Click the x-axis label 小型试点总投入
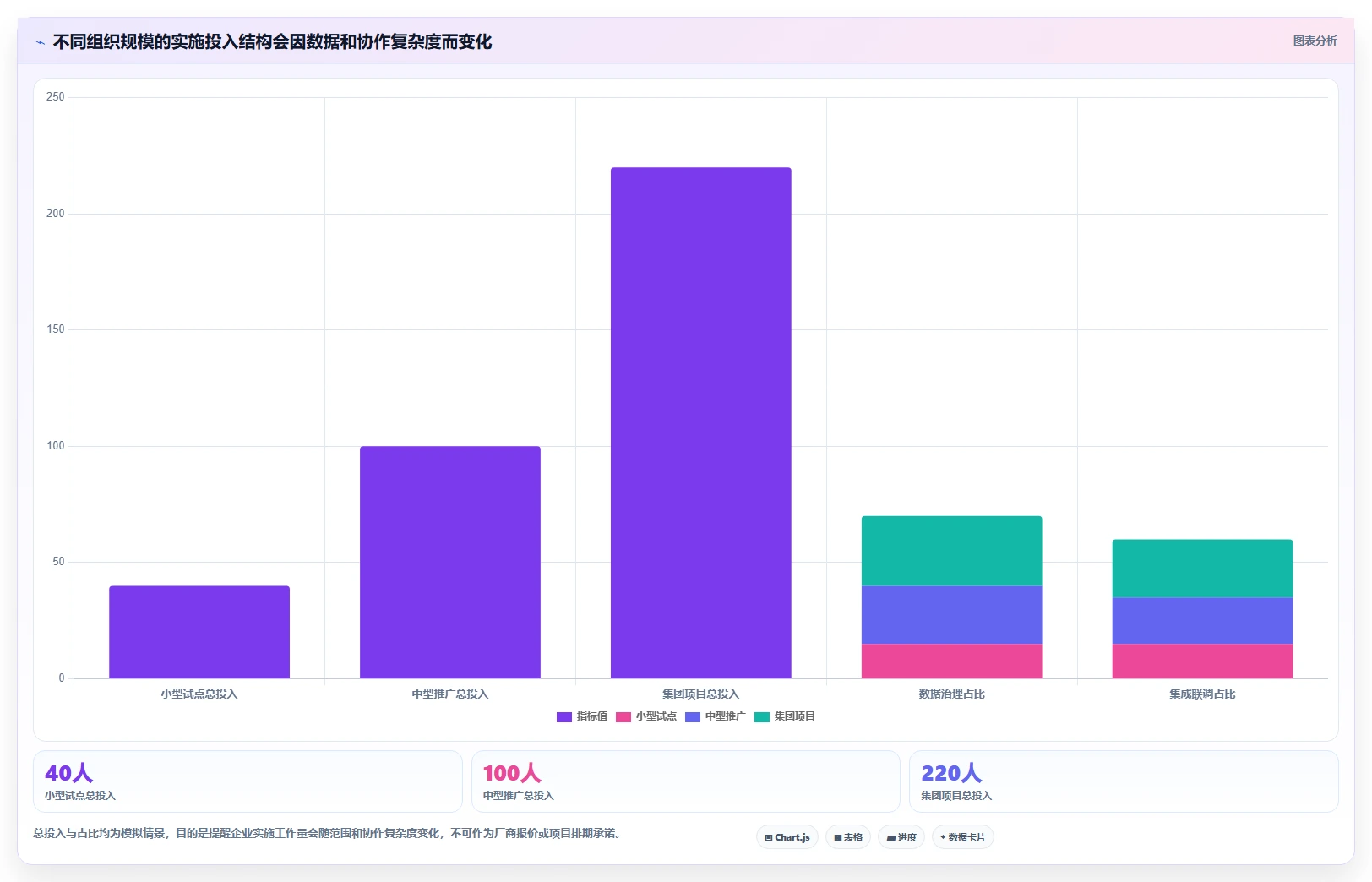The image size is (1372, 882). [199, 694]
